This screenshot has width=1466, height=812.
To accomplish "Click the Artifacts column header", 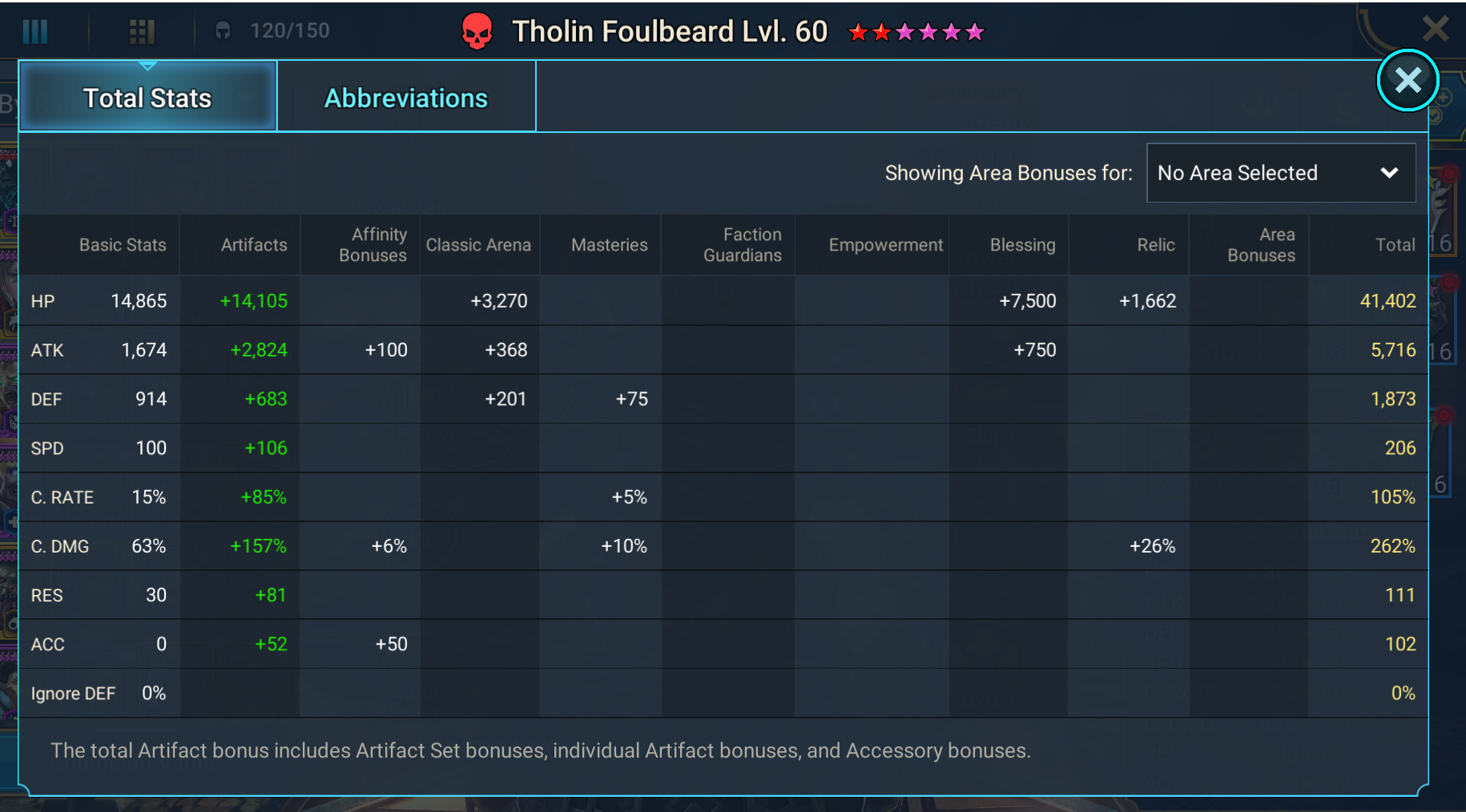I will tap(254, 245).
